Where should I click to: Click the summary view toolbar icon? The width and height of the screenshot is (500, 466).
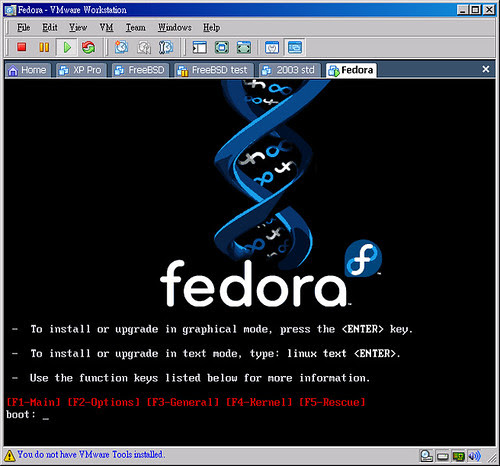(x=272, y=47)
